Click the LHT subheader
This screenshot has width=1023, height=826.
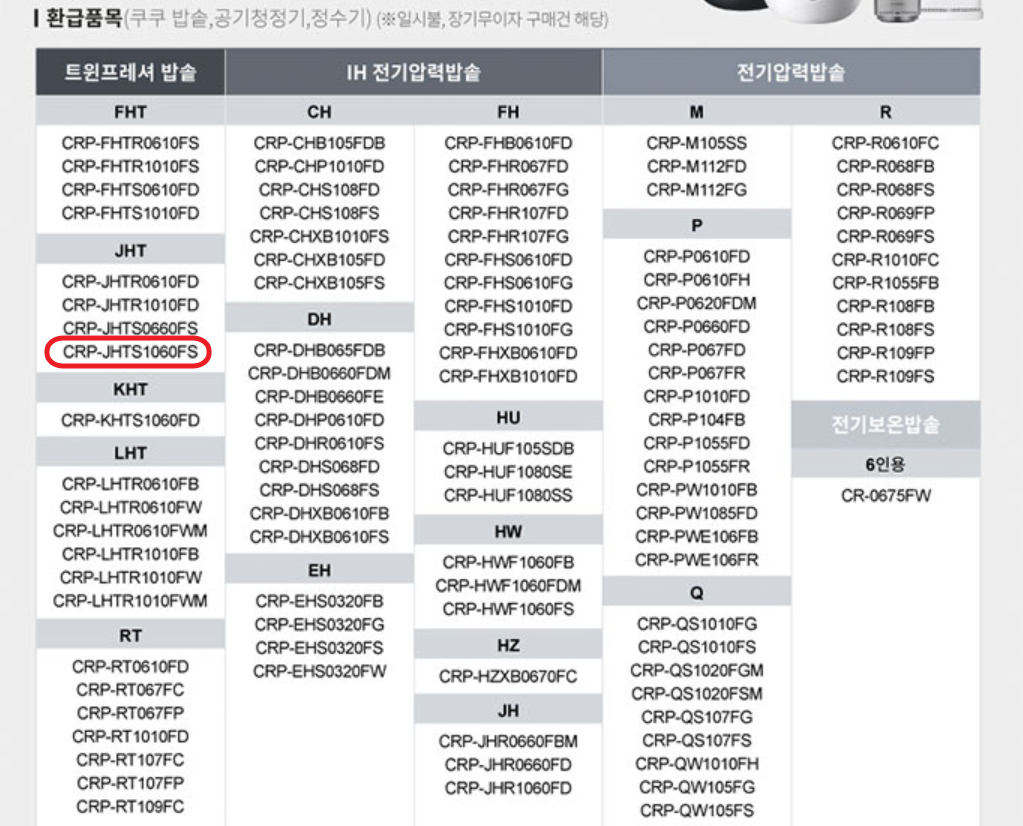point(130,453)
